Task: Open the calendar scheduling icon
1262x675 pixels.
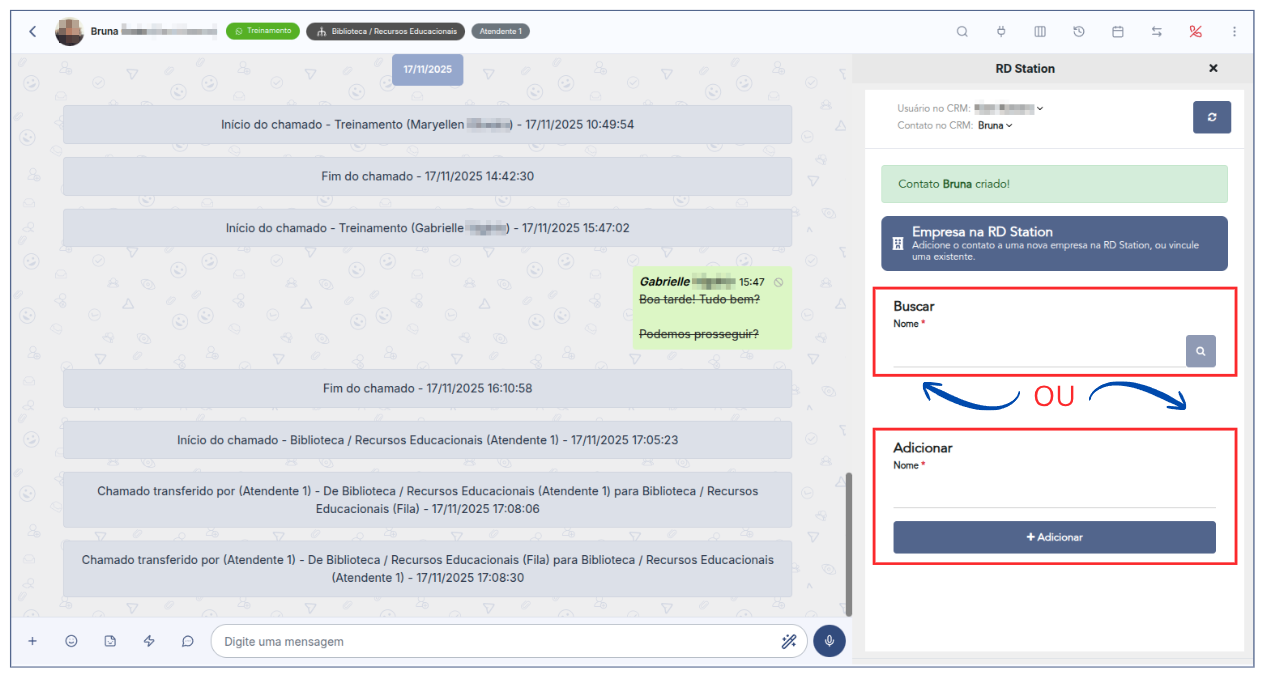Action: click(1118, 32)
